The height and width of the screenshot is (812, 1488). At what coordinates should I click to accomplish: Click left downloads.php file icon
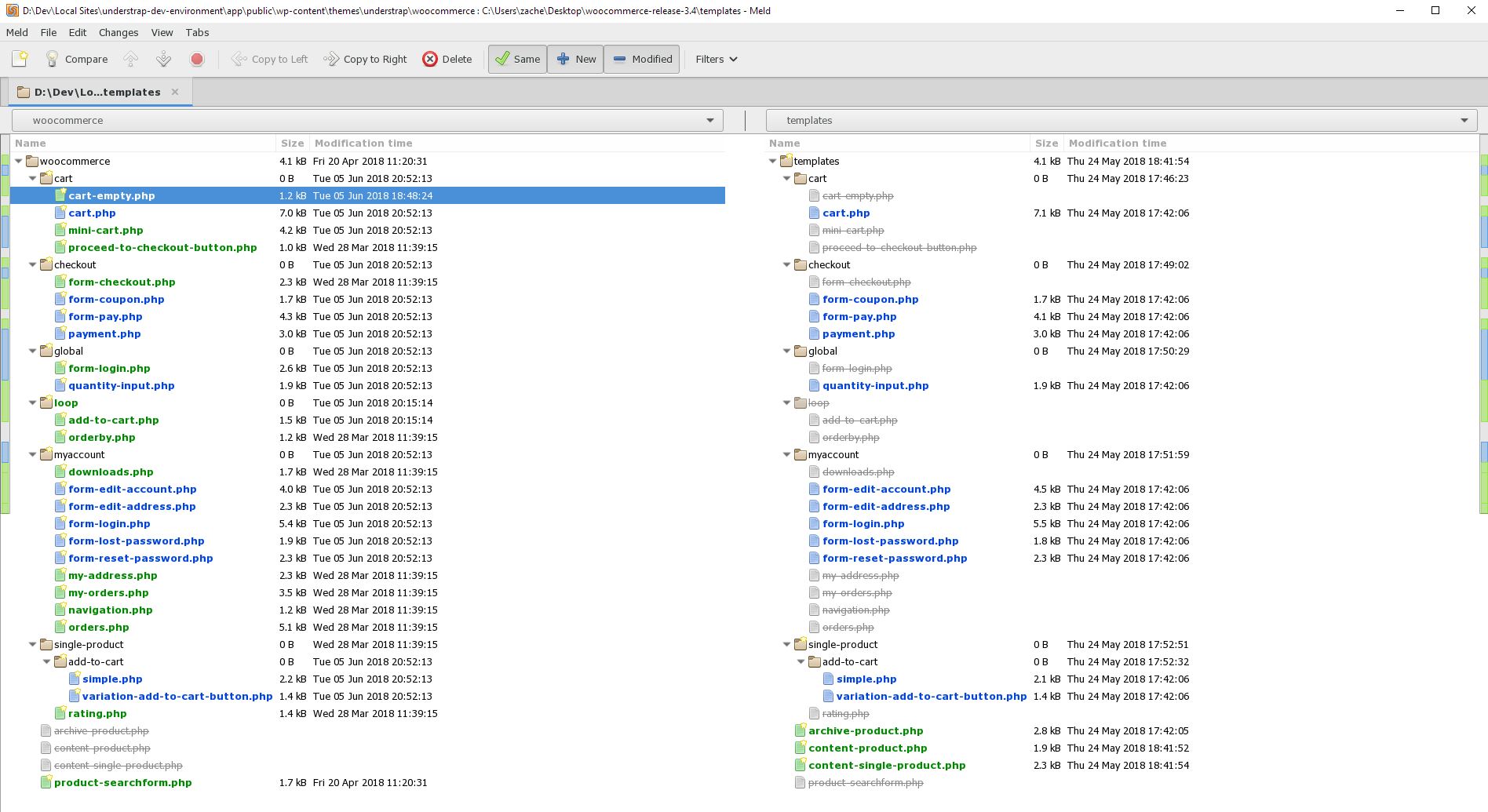pyautogui.click(x=60, y=472)
